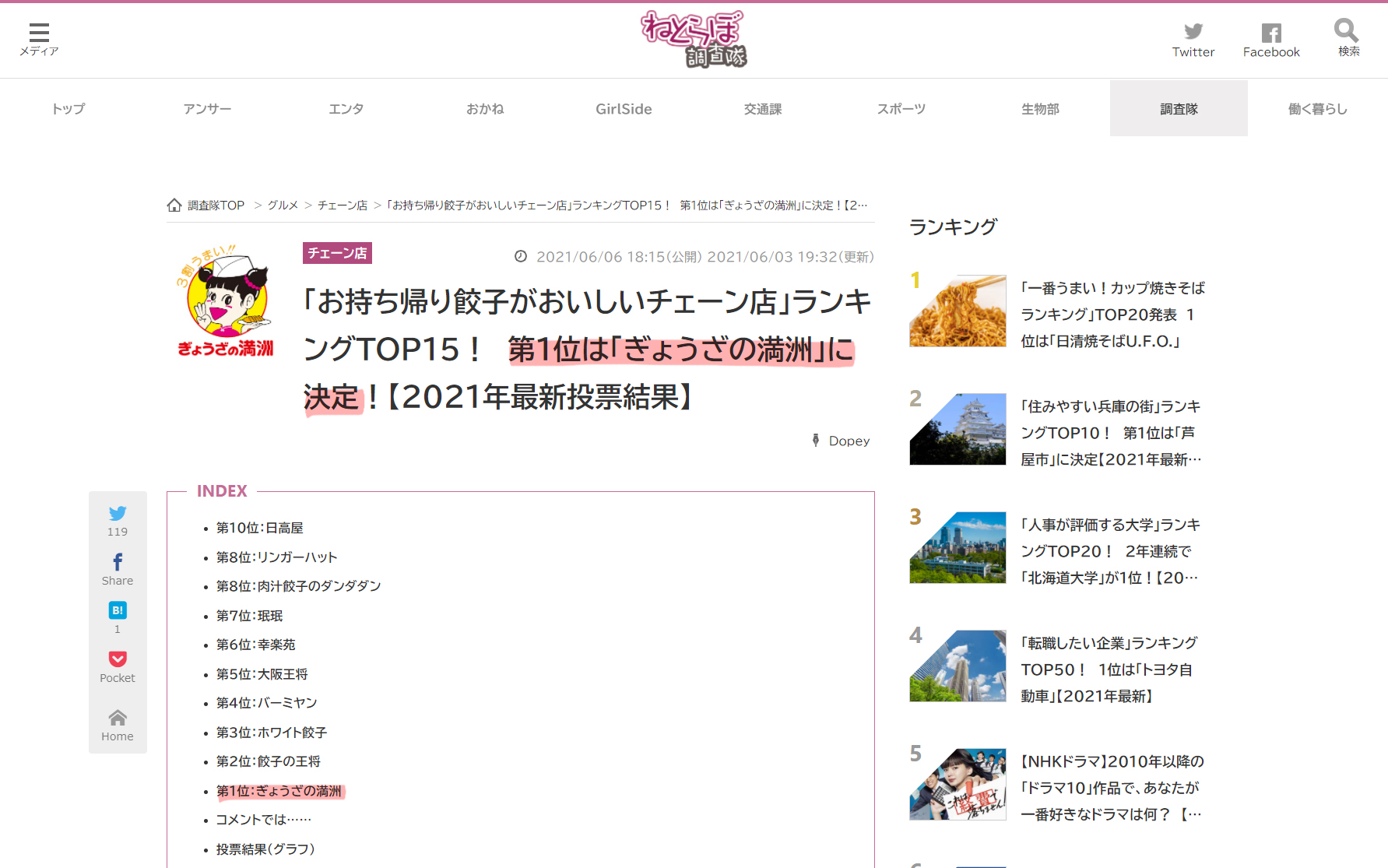Jump to 第5位:大阪王将 in index

point(262,674)
